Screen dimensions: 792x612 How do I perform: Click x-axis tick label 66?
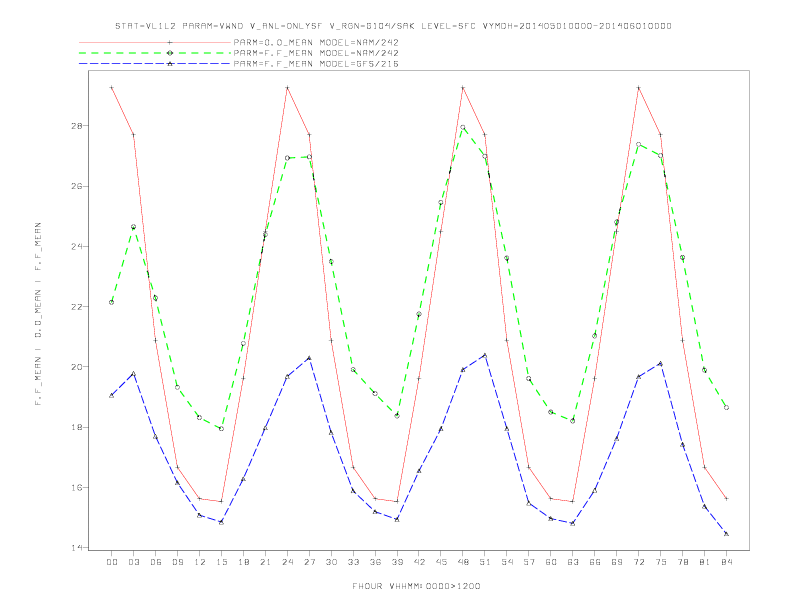tap(595, 562)
